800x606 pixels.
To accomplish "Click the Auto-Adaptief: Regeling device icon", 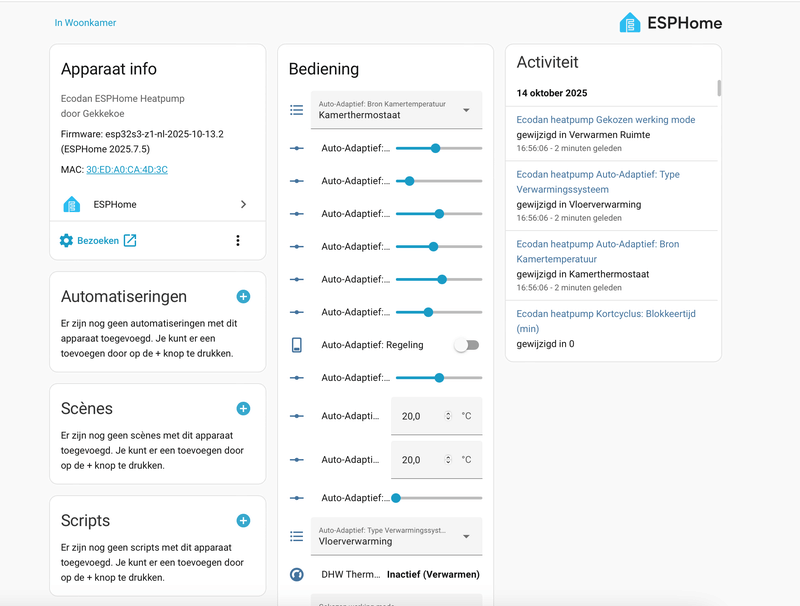I will [x=297, y=345].
